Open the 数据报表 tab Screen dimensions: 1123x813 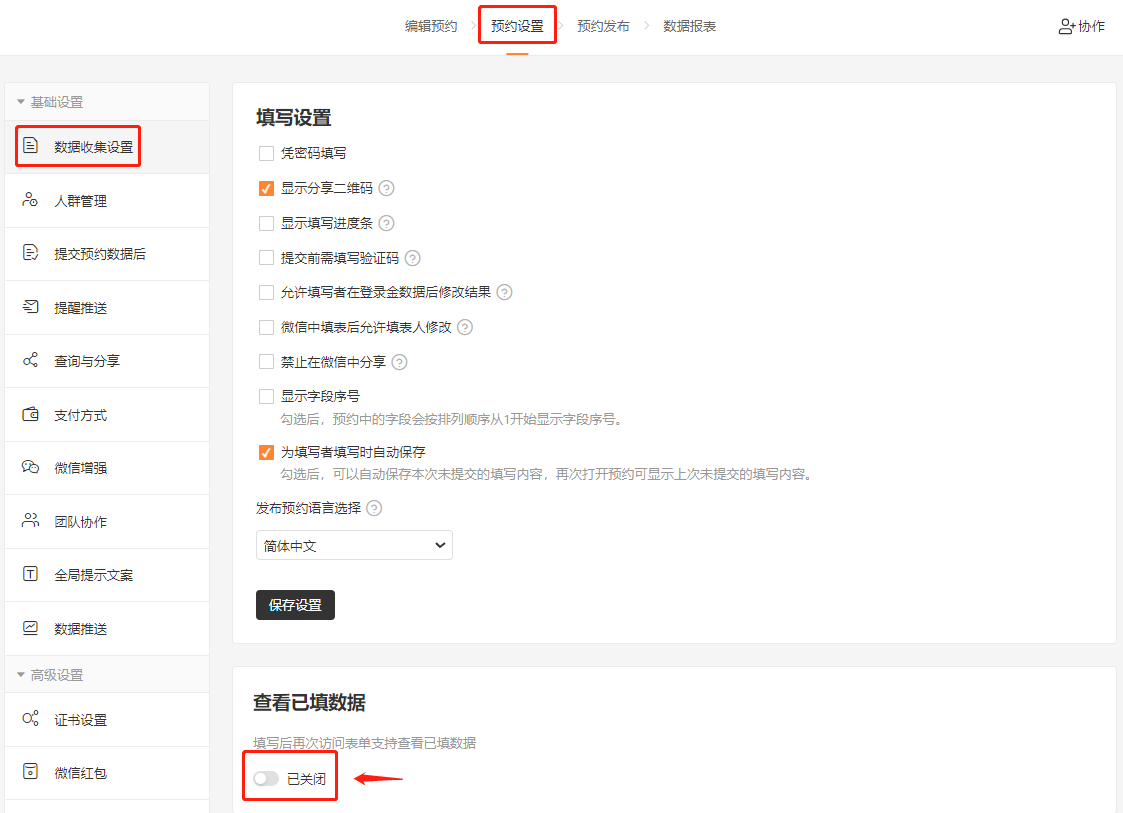click(x=689, y=27)
